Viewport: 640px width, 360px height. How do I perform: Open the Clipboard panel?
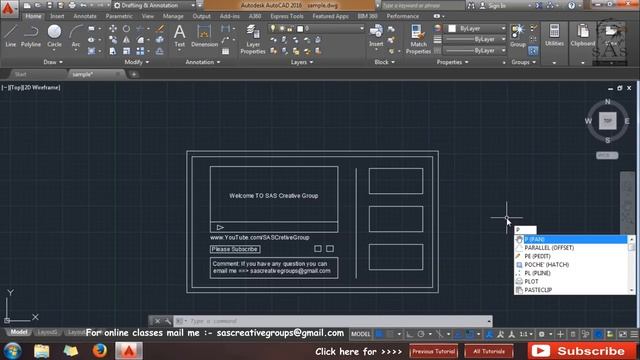tap(583, 35)
